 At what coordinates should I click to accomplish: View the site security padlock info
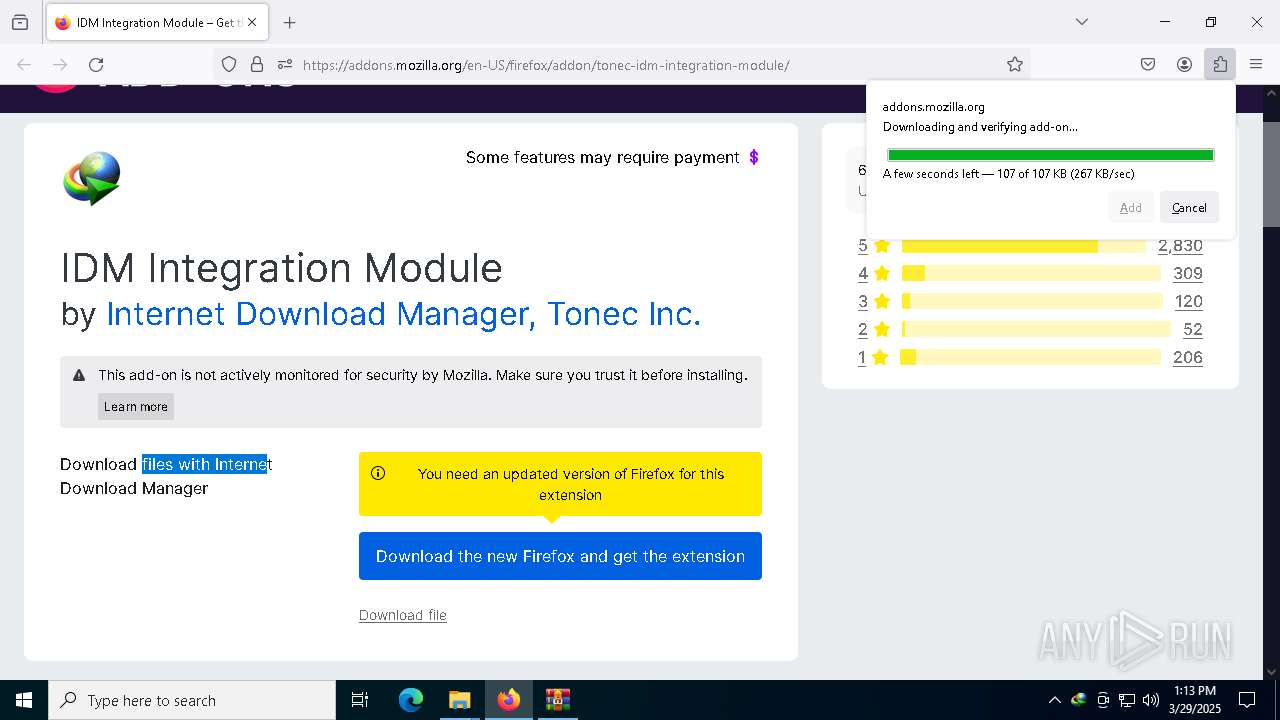pos(257,65)
